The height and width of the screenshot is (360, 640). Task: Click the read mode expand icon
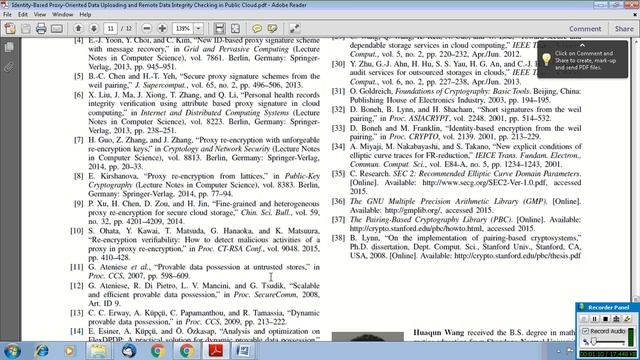click(294, 28)
